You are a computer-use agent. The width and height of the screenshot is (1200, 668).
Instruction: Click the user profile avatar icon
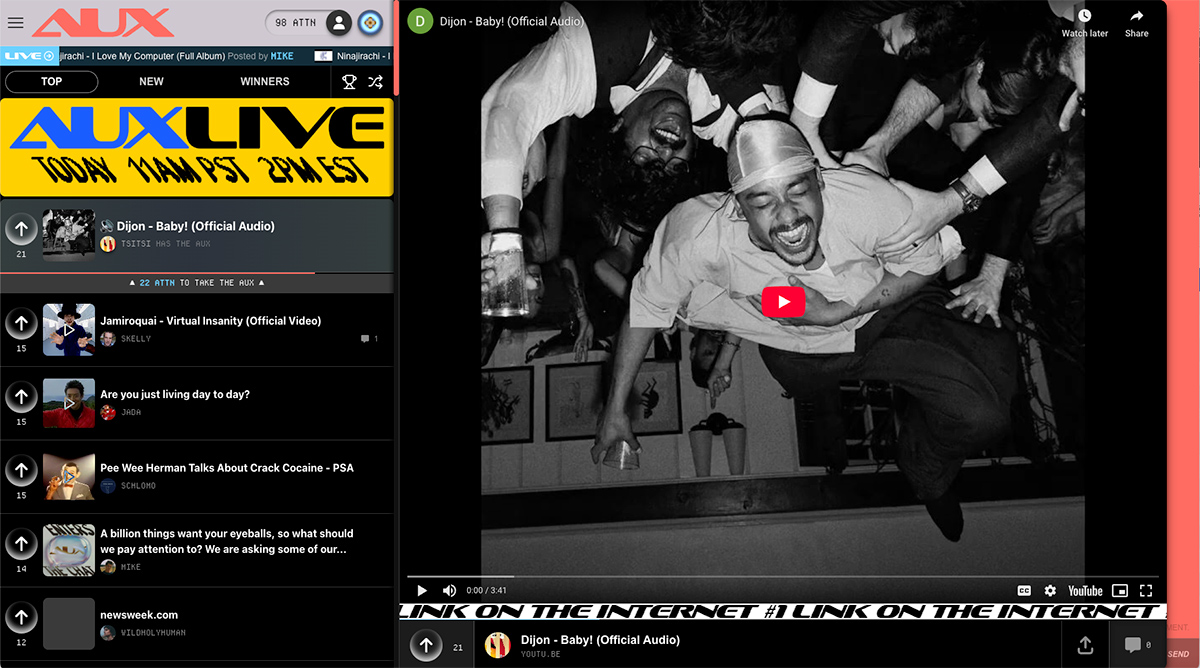point(340,22)
